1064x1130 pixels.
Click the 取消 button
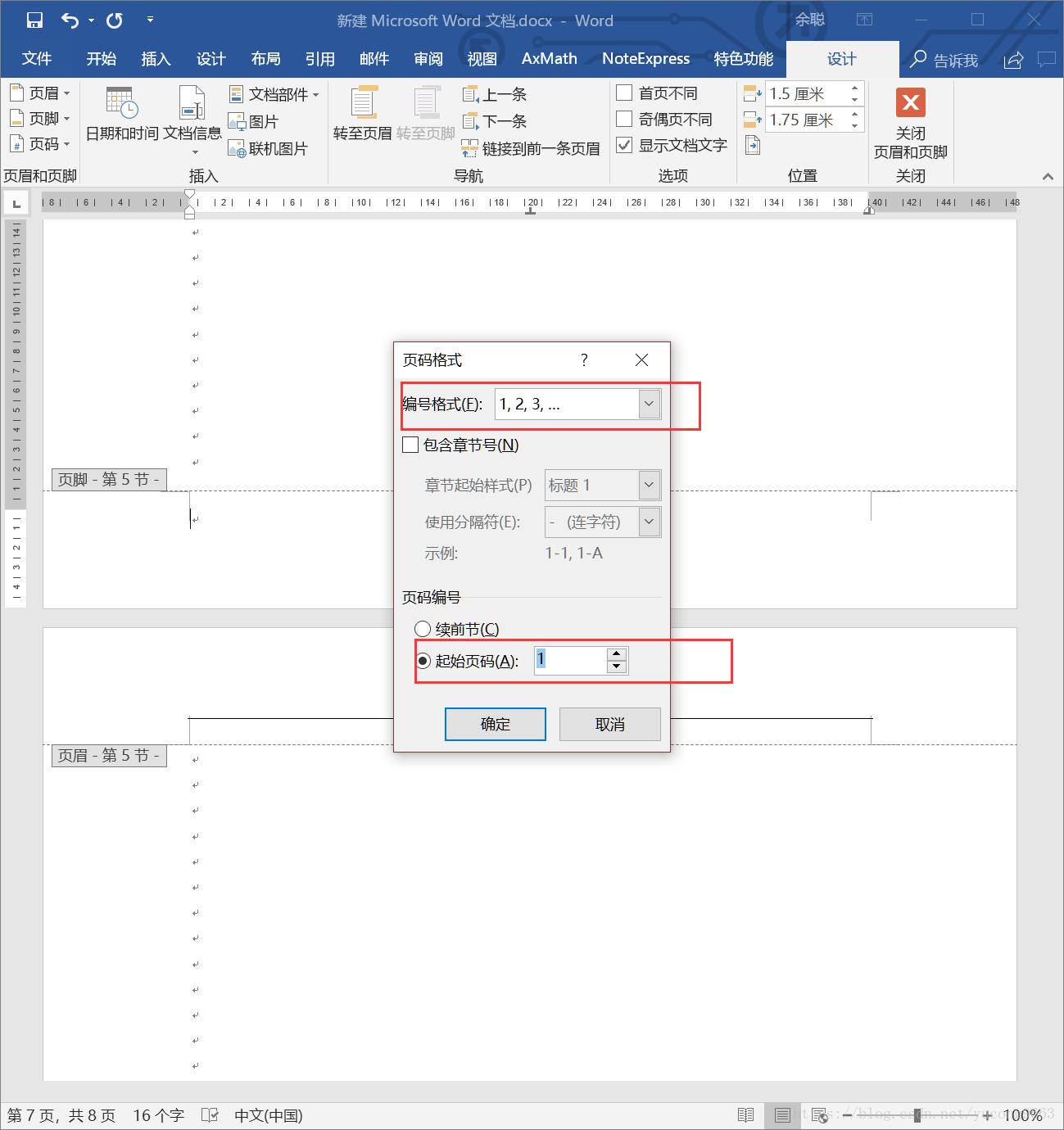click(610, 725)
